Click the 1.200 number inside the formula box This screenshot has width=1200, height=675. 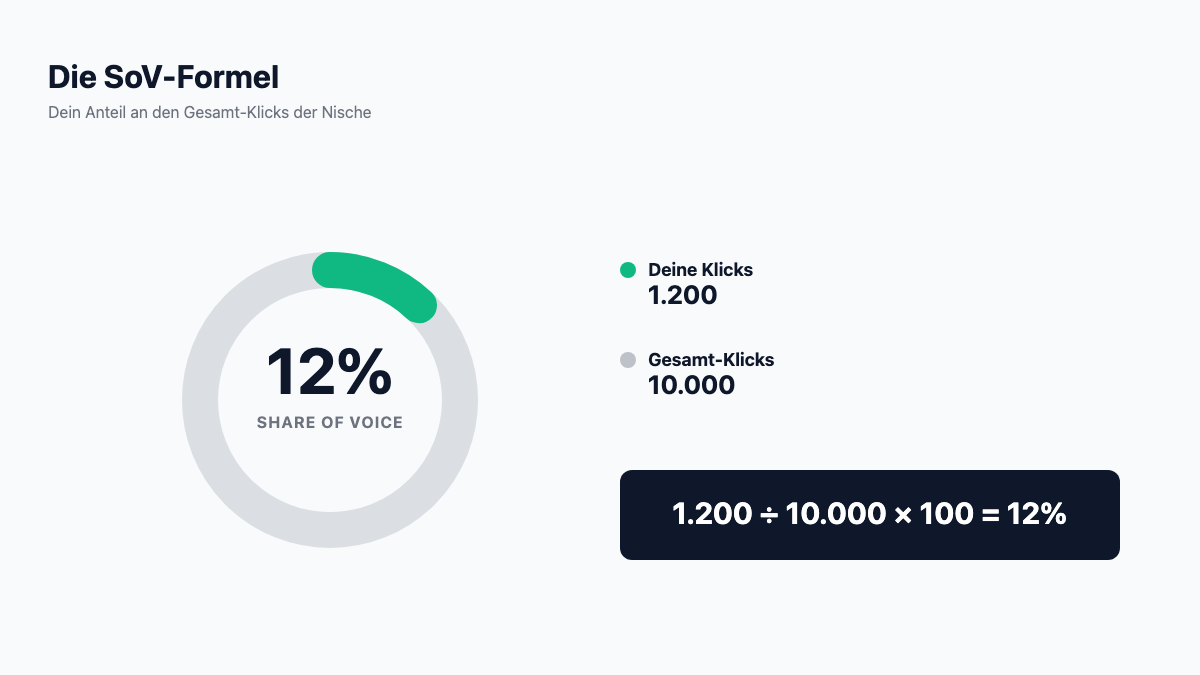(712, 515)
